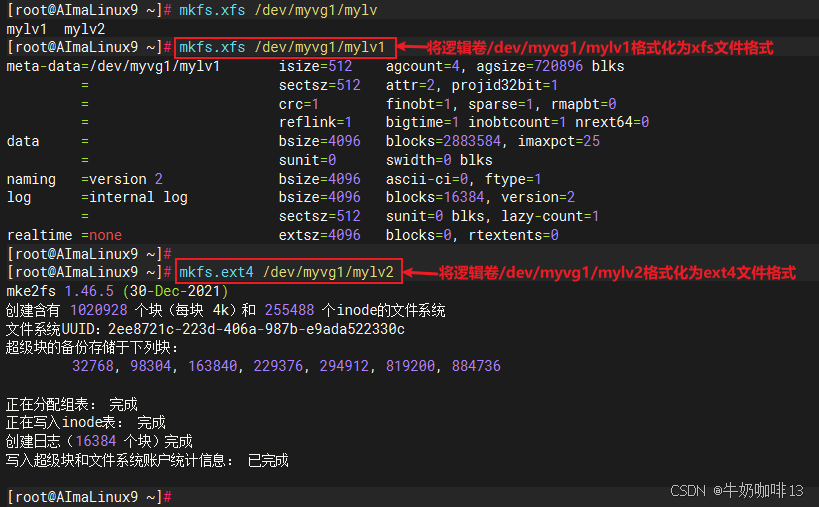Viewport: 819px width, 507px height.
Task: Click the 'extsz=4096' value
Action: pyautogui.click(x=320, y=235)
